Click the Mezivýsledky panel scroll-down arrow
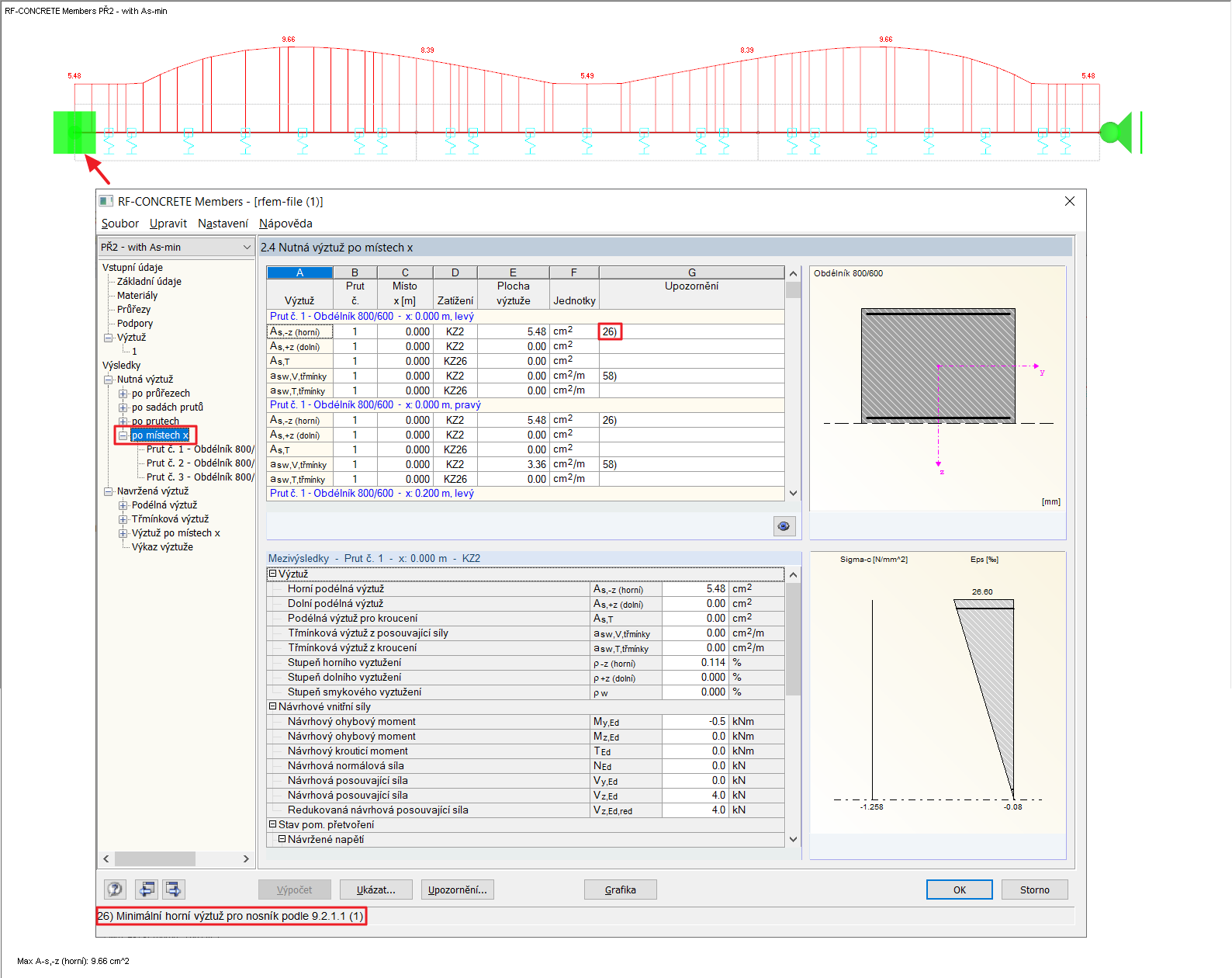 coord(793,839)
